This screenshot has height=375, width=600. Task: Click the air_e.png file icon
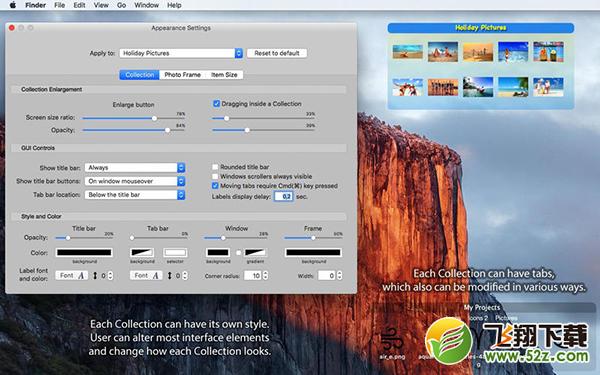pyautogui.click(x=392, y=339)
